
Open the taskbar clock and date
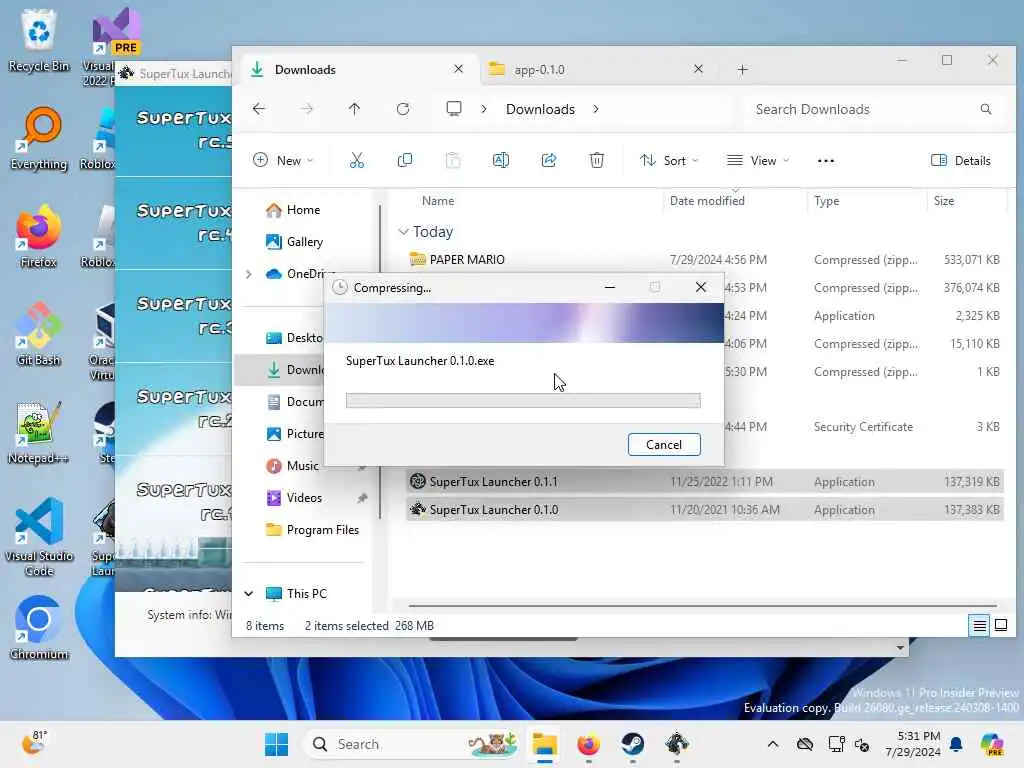click(913, 744)
